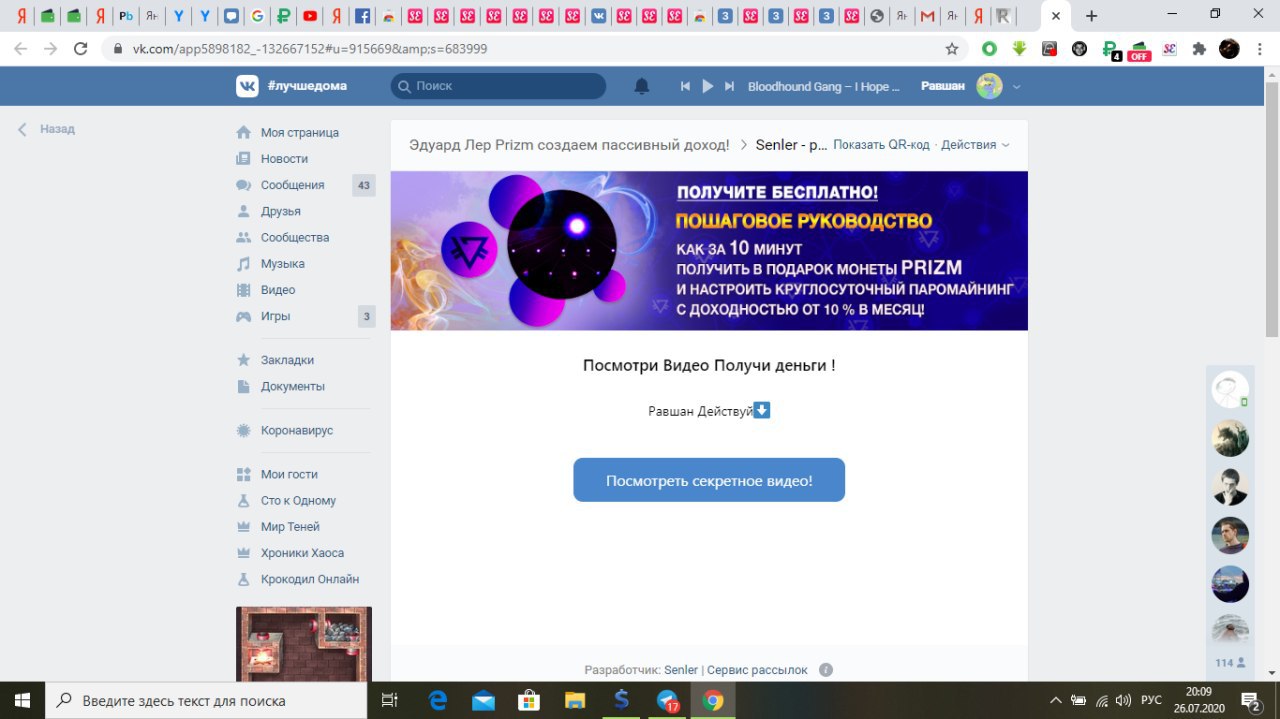Launch Microsoft Edge from the taskbar
This screenshot has width=1280, height=719.
(x=437, y=701)
